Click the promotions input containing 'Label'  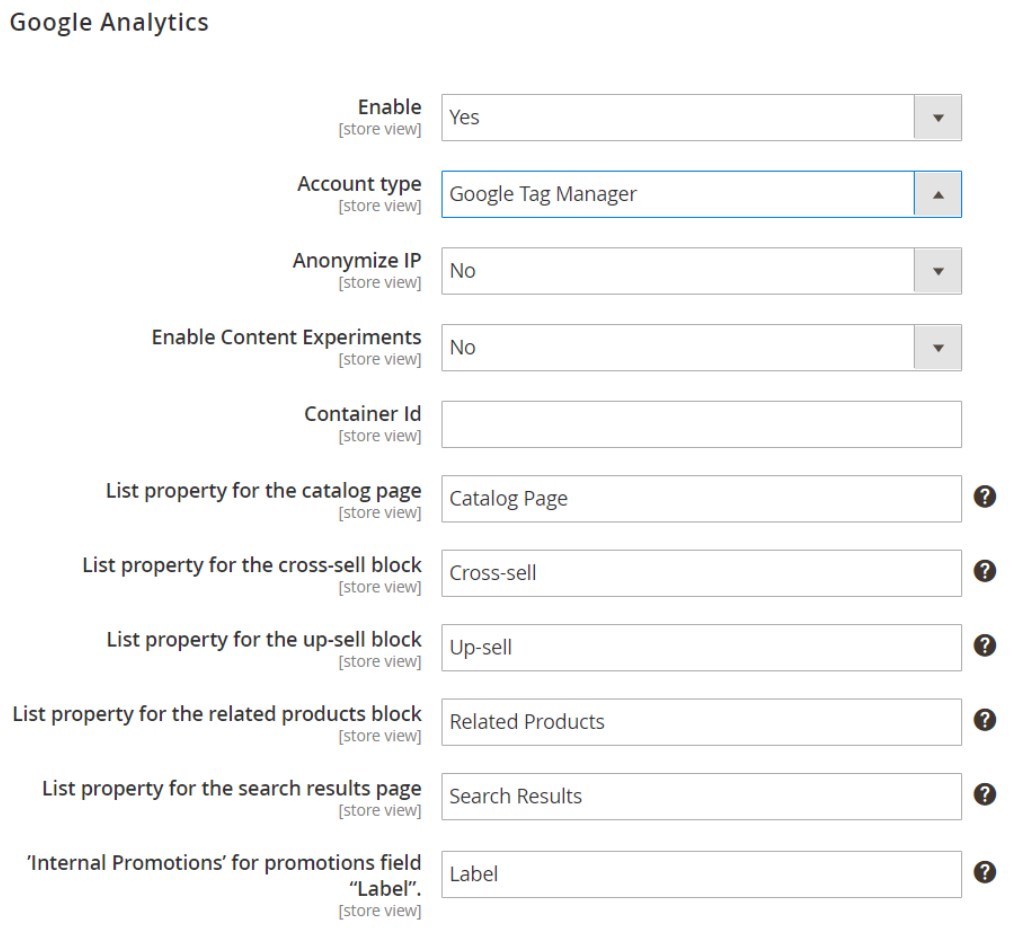pyautogui.click(x=700, y=874)
